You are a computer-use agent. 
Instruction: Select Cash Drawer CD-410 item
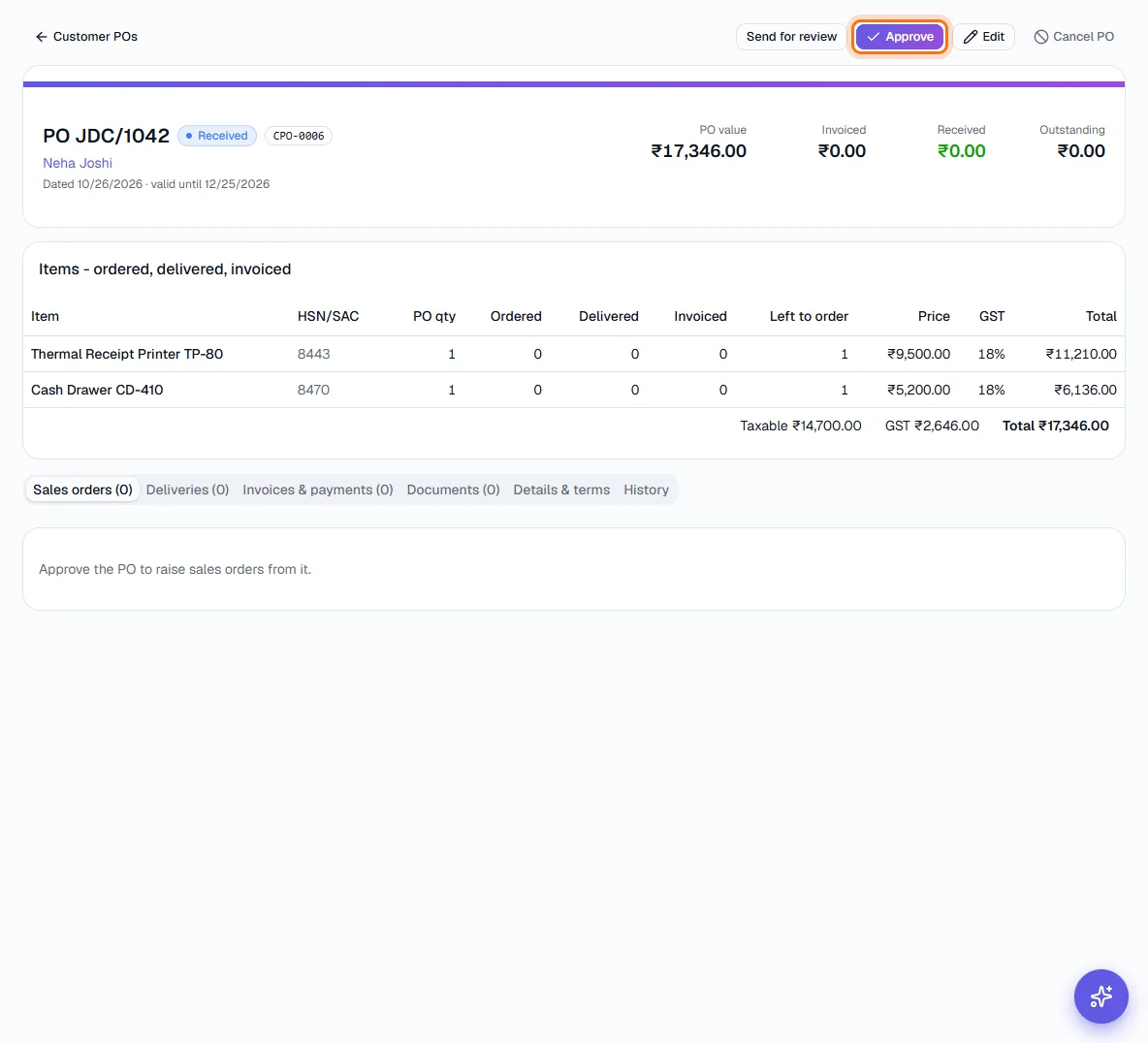coord(97,390)
